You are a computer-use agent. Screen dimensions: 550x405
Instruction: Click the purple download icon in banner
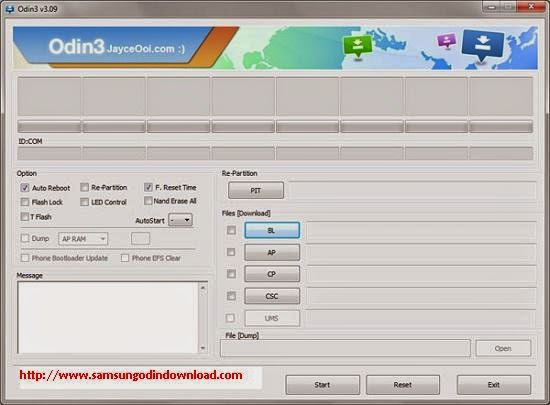(x=447, y=40)
